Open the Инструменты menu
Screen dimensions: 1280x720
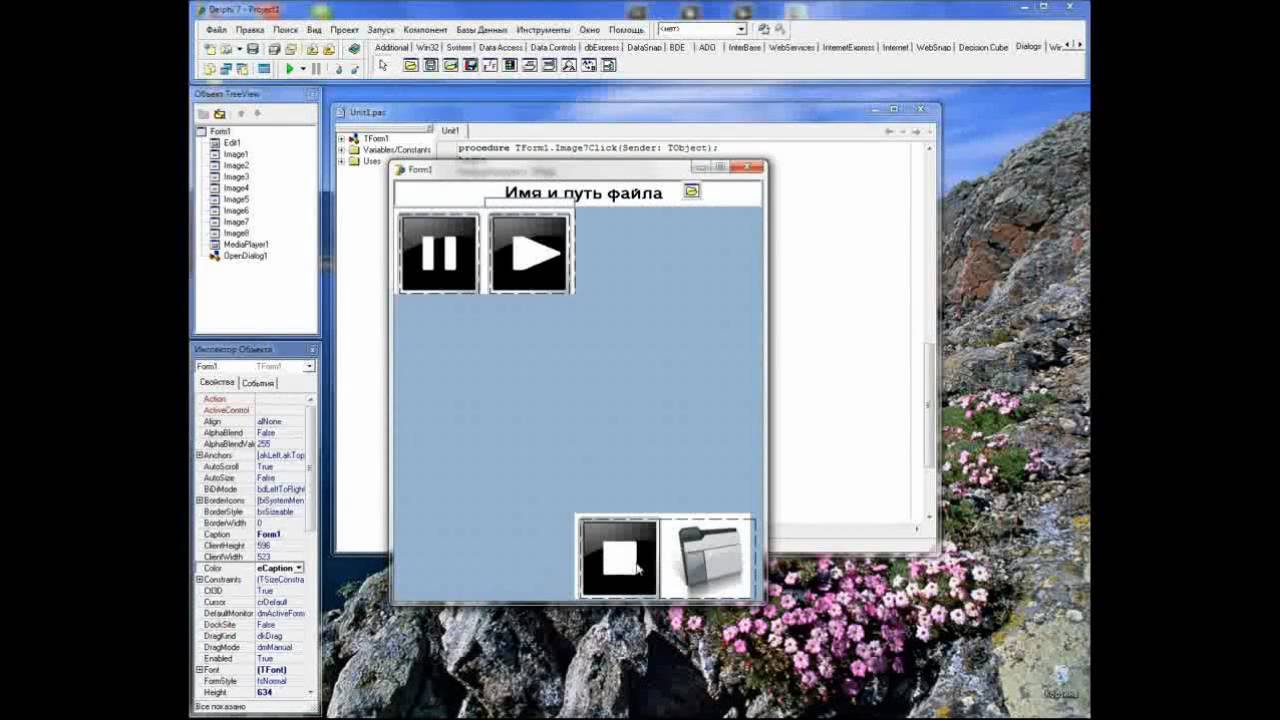click(x=543, y=30)
